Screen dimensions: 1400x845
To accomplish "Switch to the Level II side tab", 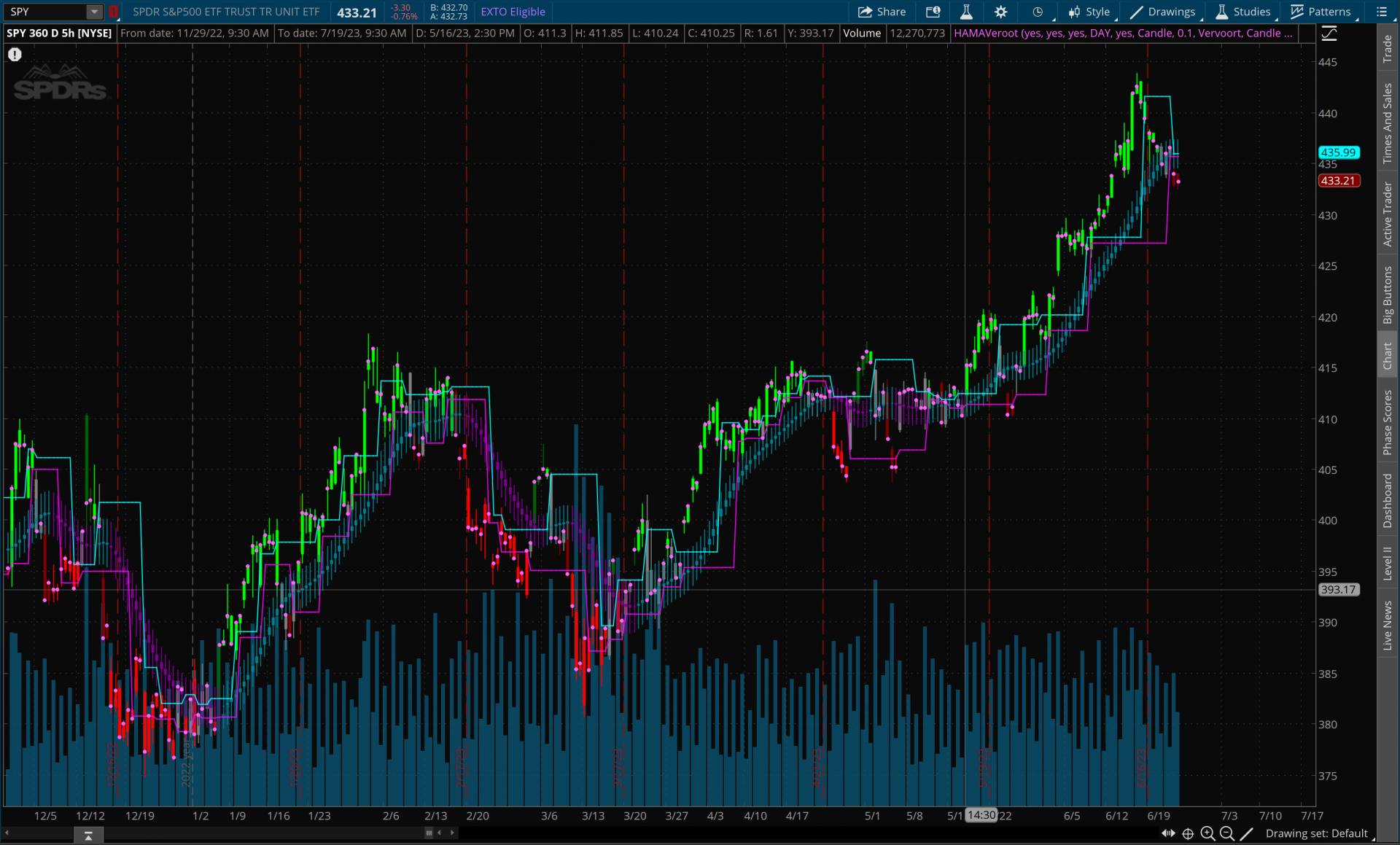I will [1388, 563].
